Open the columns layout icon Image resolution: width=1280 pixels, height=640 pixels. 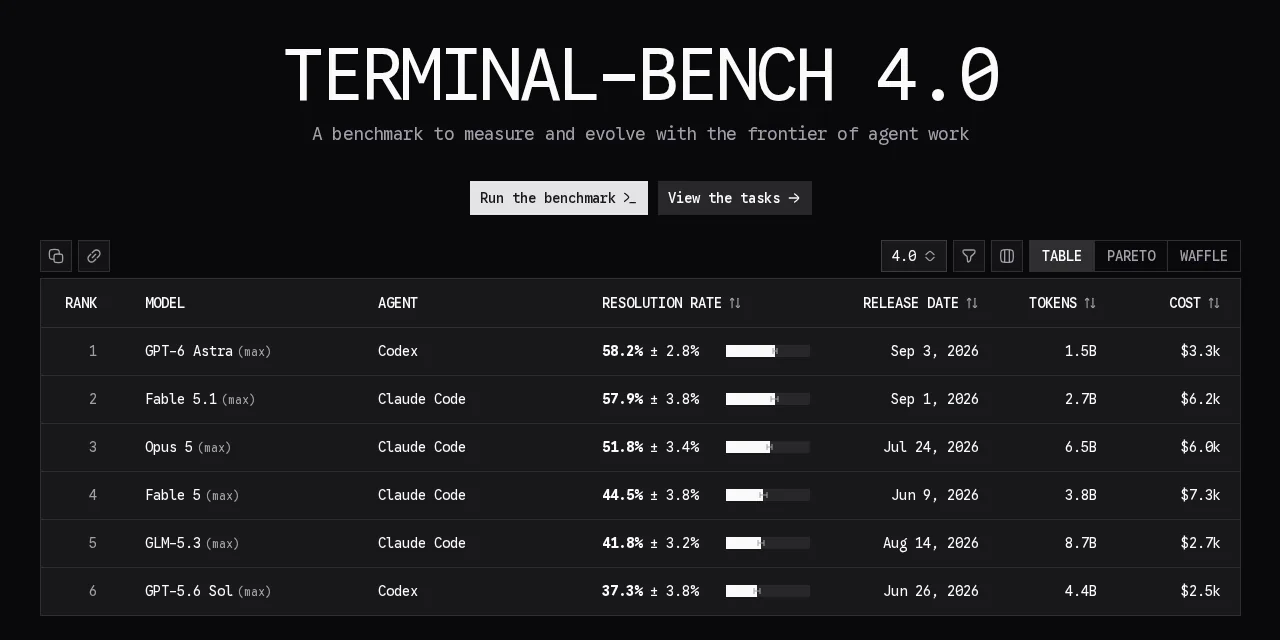(x=1007, y=256)
